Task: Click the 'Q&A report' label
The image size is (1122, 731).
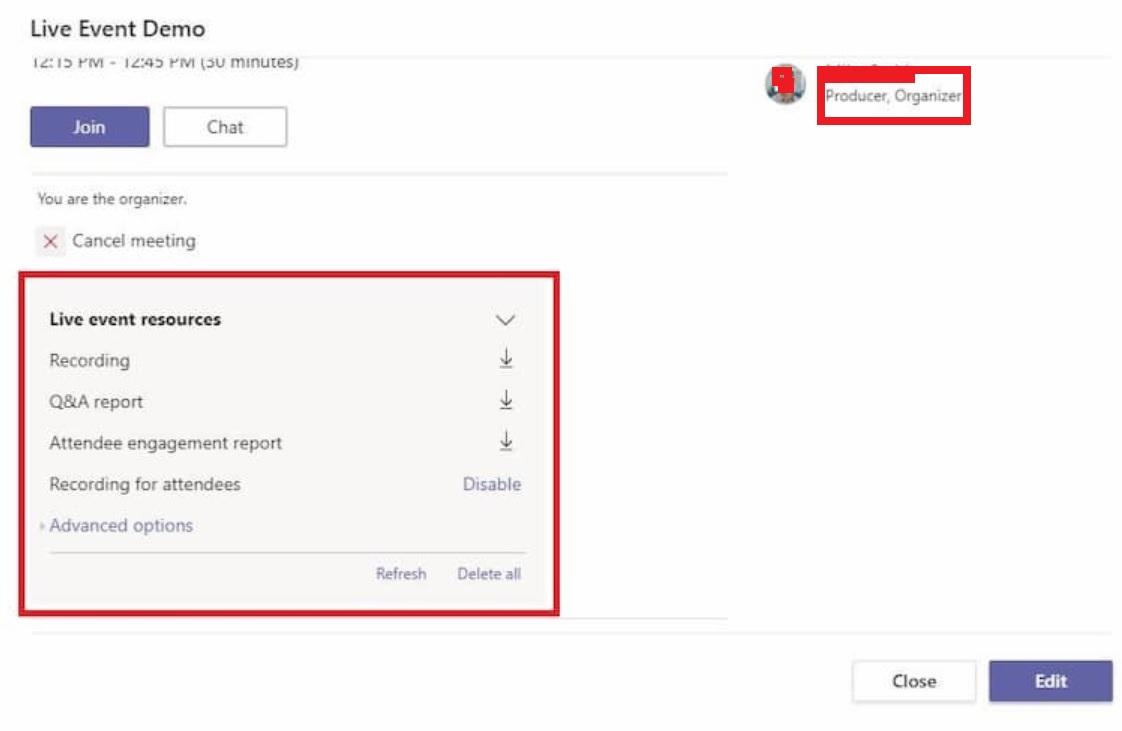Action: [96, 402]
